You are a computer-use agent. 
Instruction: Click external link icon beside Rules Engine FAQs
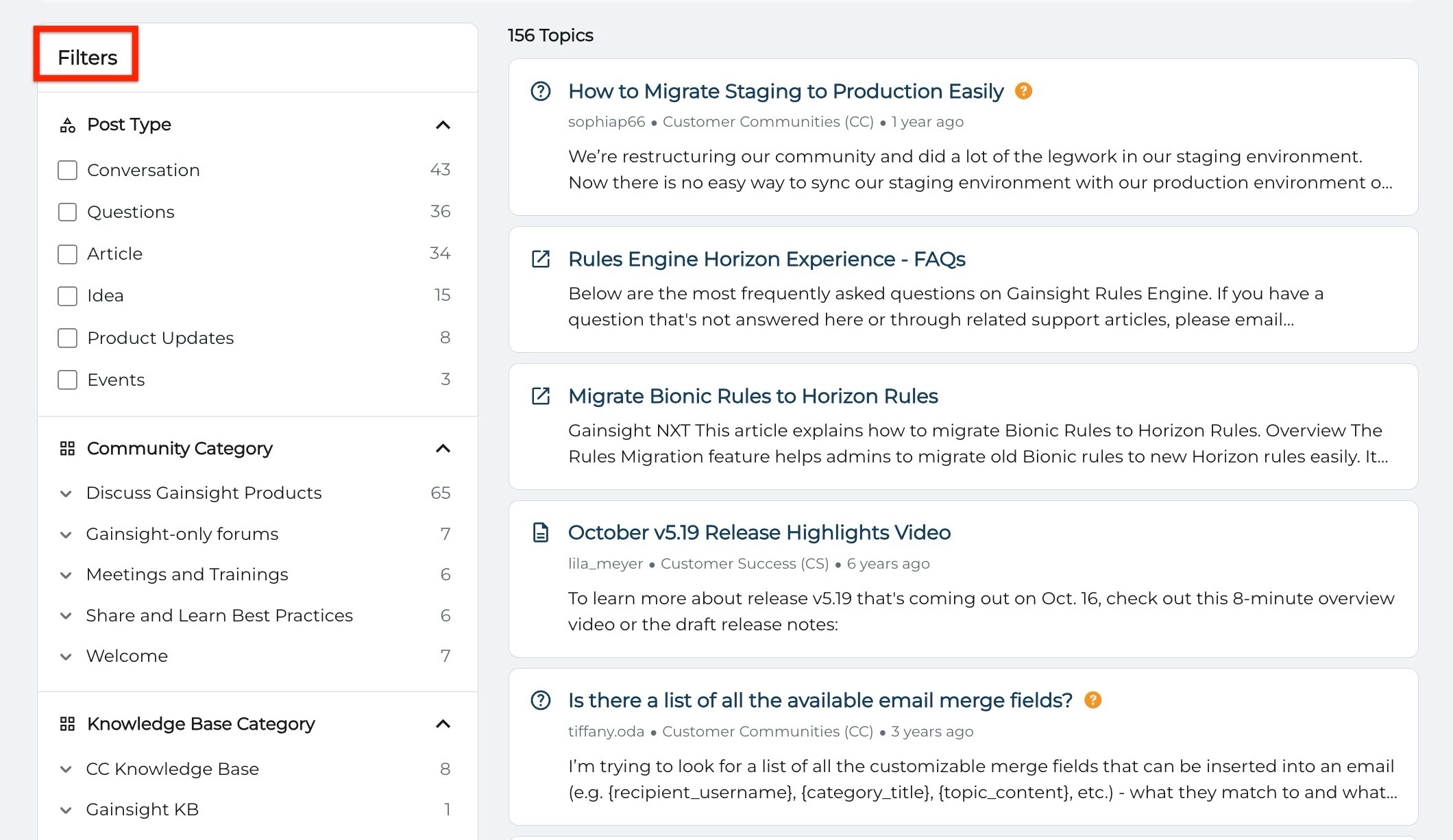[x=541, y=259]
